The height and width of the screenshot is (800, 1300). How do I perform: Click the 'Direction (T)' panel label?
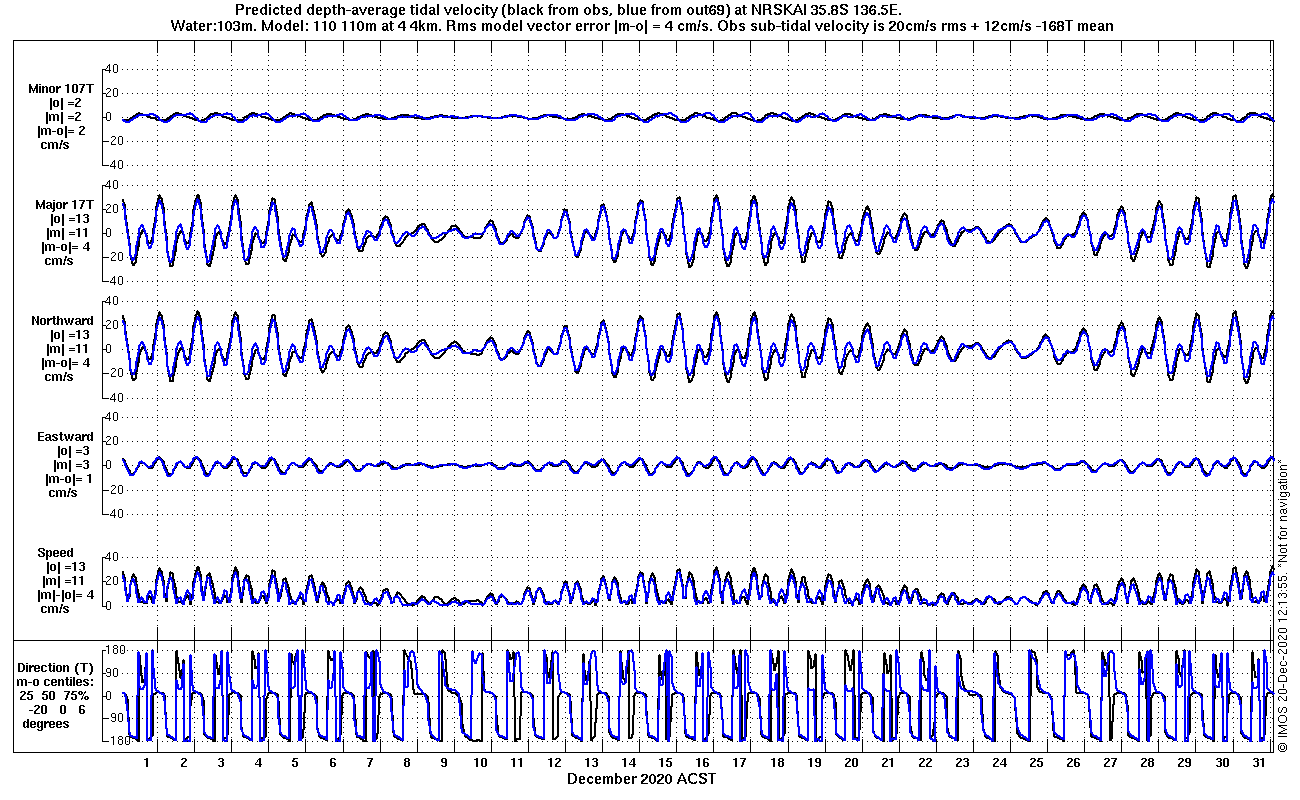coord(57,667)
